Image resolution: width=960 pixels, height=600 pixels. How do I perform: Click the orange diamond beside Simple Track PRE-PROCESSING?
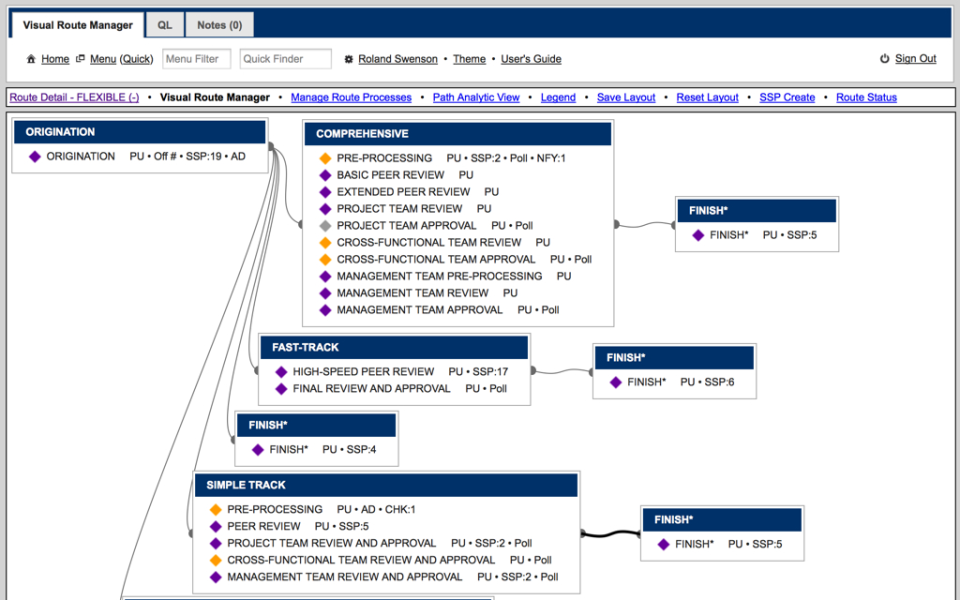(216, 509)
